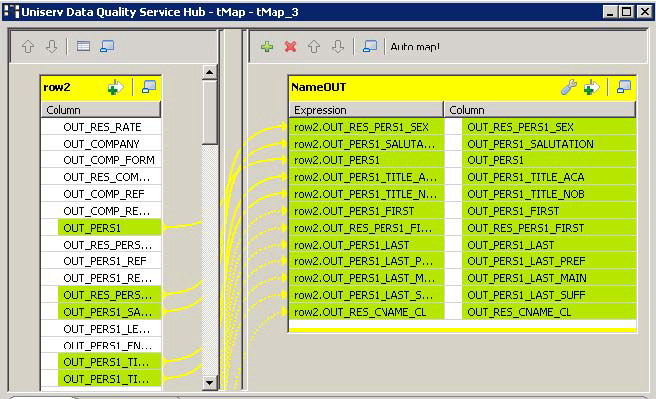Add a new output table with green plus
The image size is (656, 399).
click(x=267, y=46)
